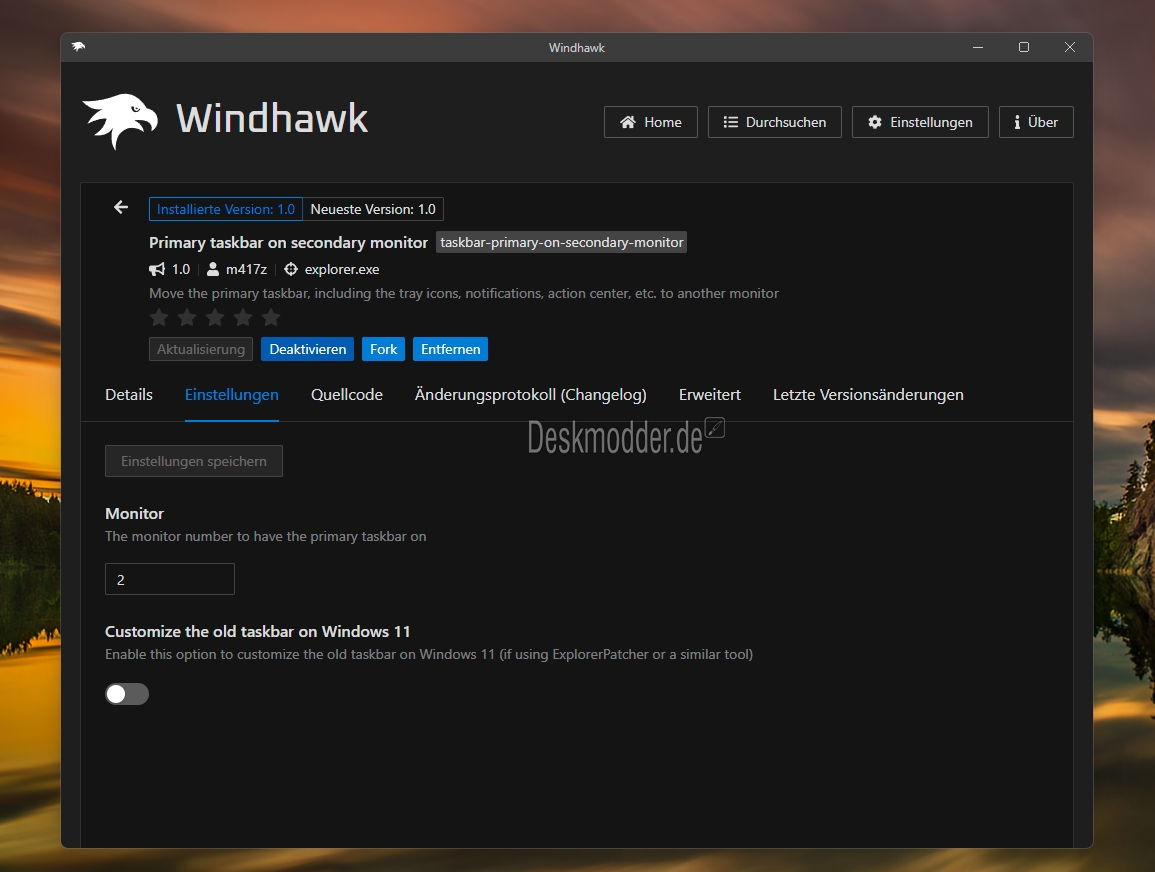Open the Änderungsprotokoll (Changelog) tab
1155x872 pixels.
pos(530,395)
